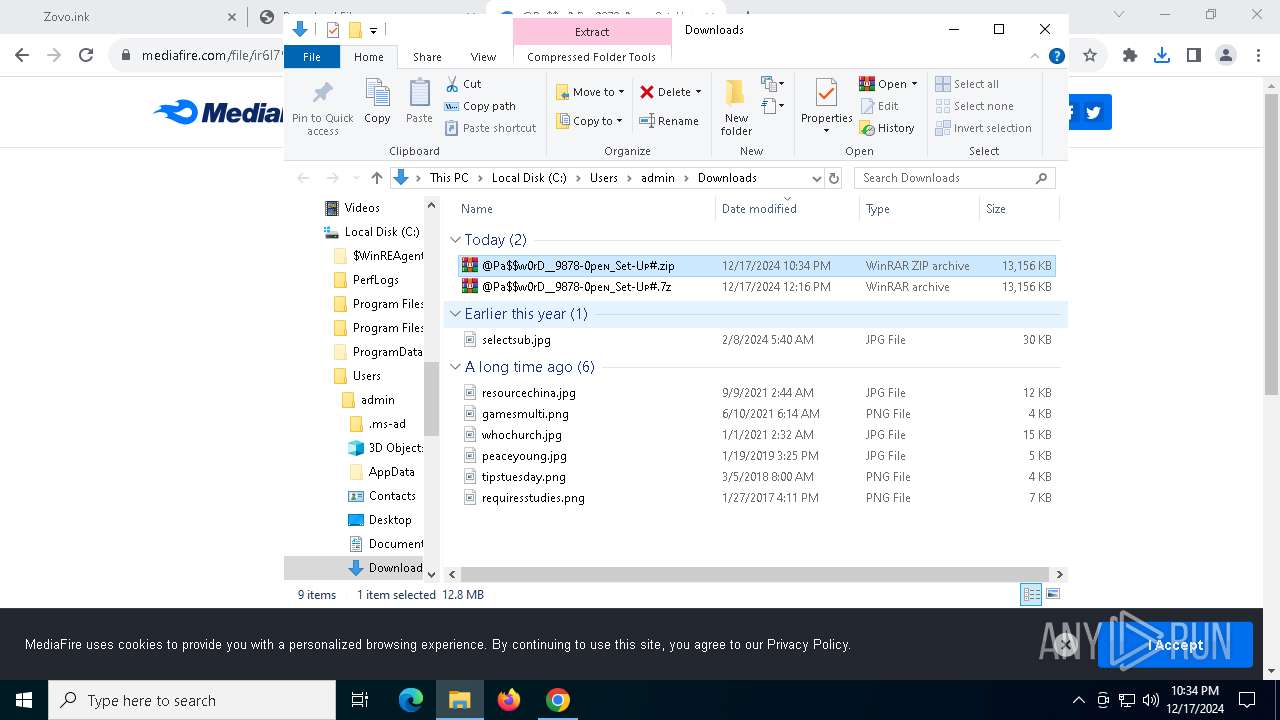Collapse the Today (2) group

tap(455, 240)
